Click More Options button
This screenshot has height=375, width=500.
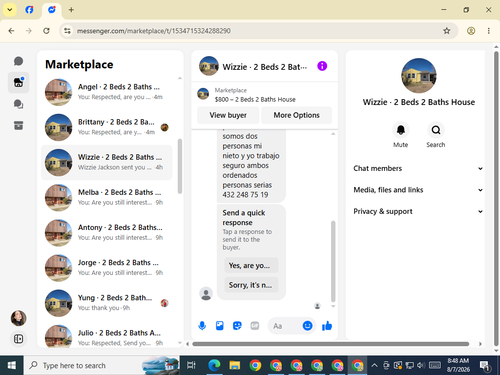pos(297,115)
